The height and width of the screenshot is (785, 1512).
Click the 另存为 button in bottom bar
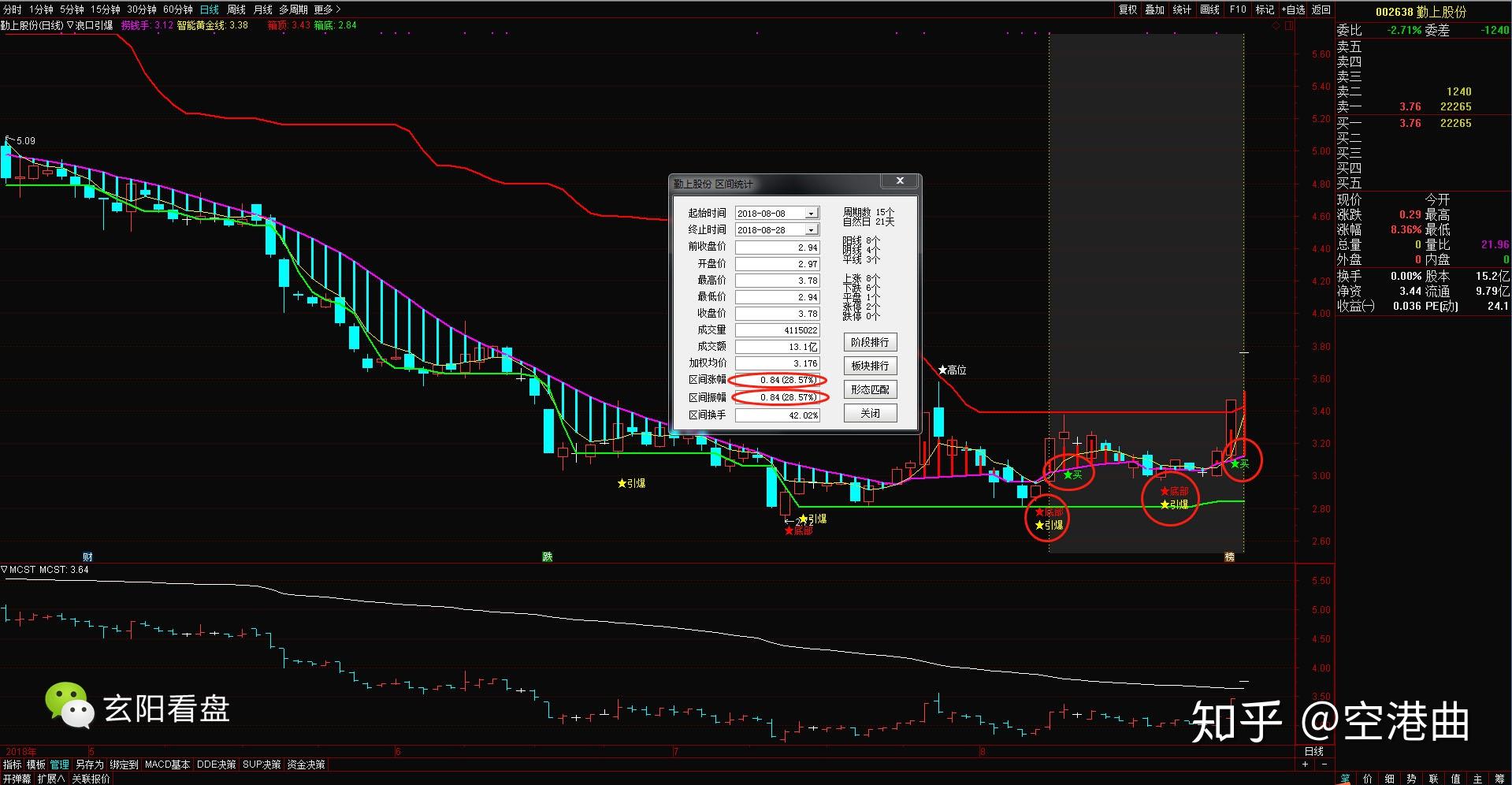tap(89, 765)
